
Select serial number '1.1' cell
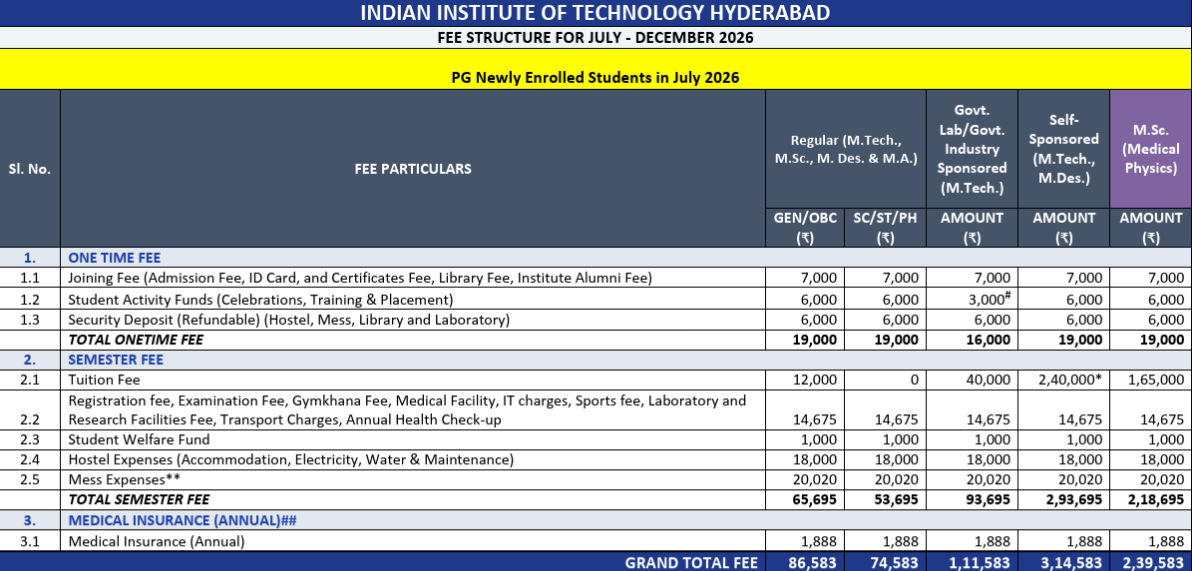coord(30,278)
